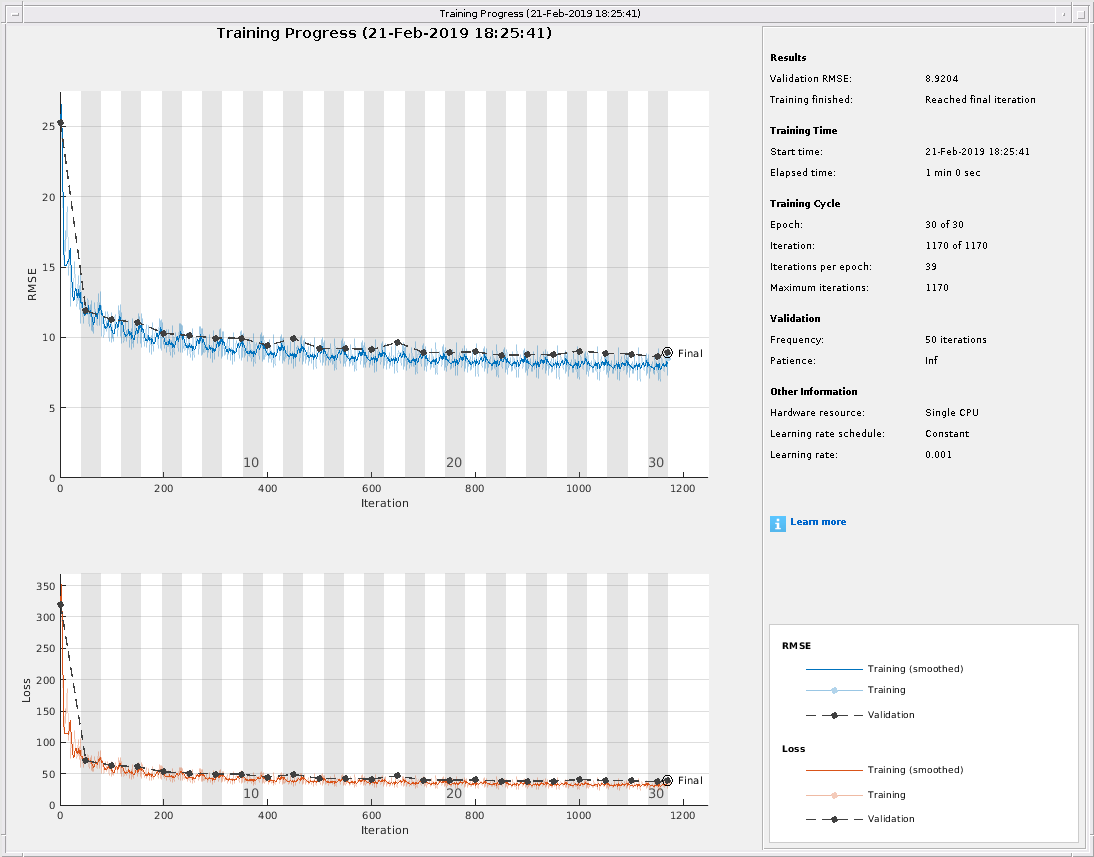
Task: Click Loss Validation legend marker
Action: pos(833,819)
